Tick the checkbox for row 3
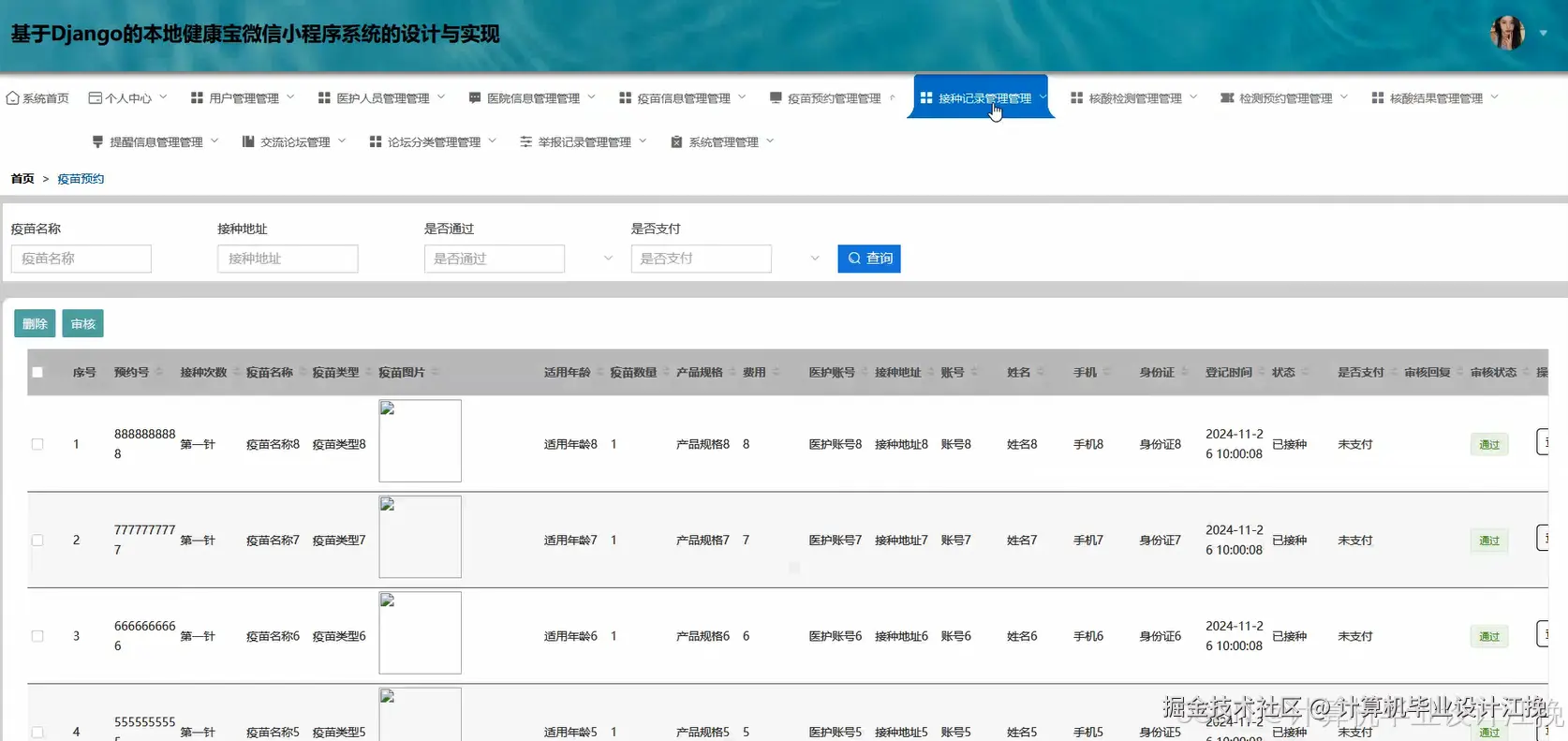The height and width of the screenshot is (741, 1568). coord(37,636)
